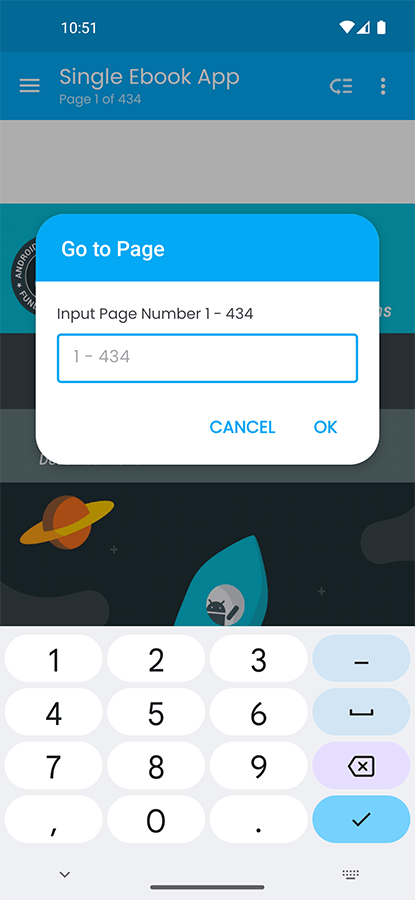This screenshot has height=900, width=415.
Task: Tap the checkmark confirm key
Action: (361, 820)
